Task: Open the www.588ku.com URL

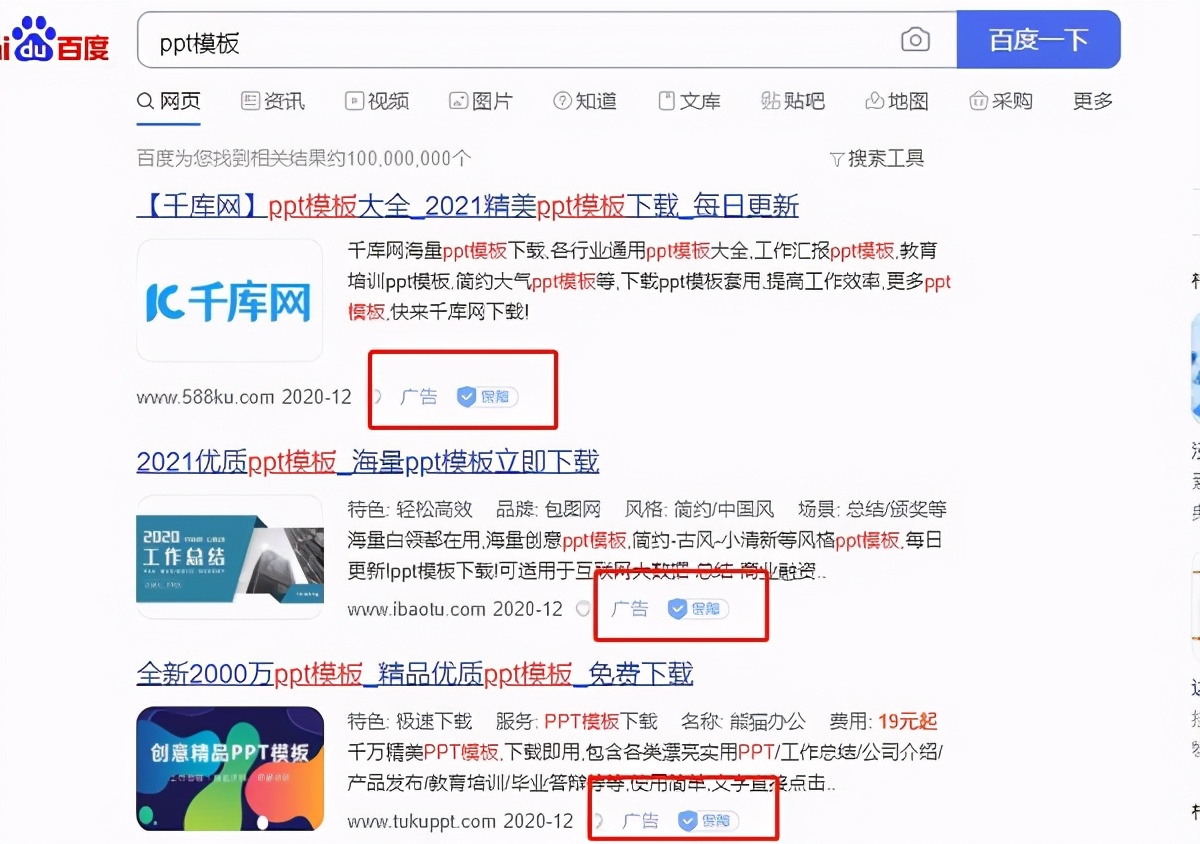Action: 205,397
